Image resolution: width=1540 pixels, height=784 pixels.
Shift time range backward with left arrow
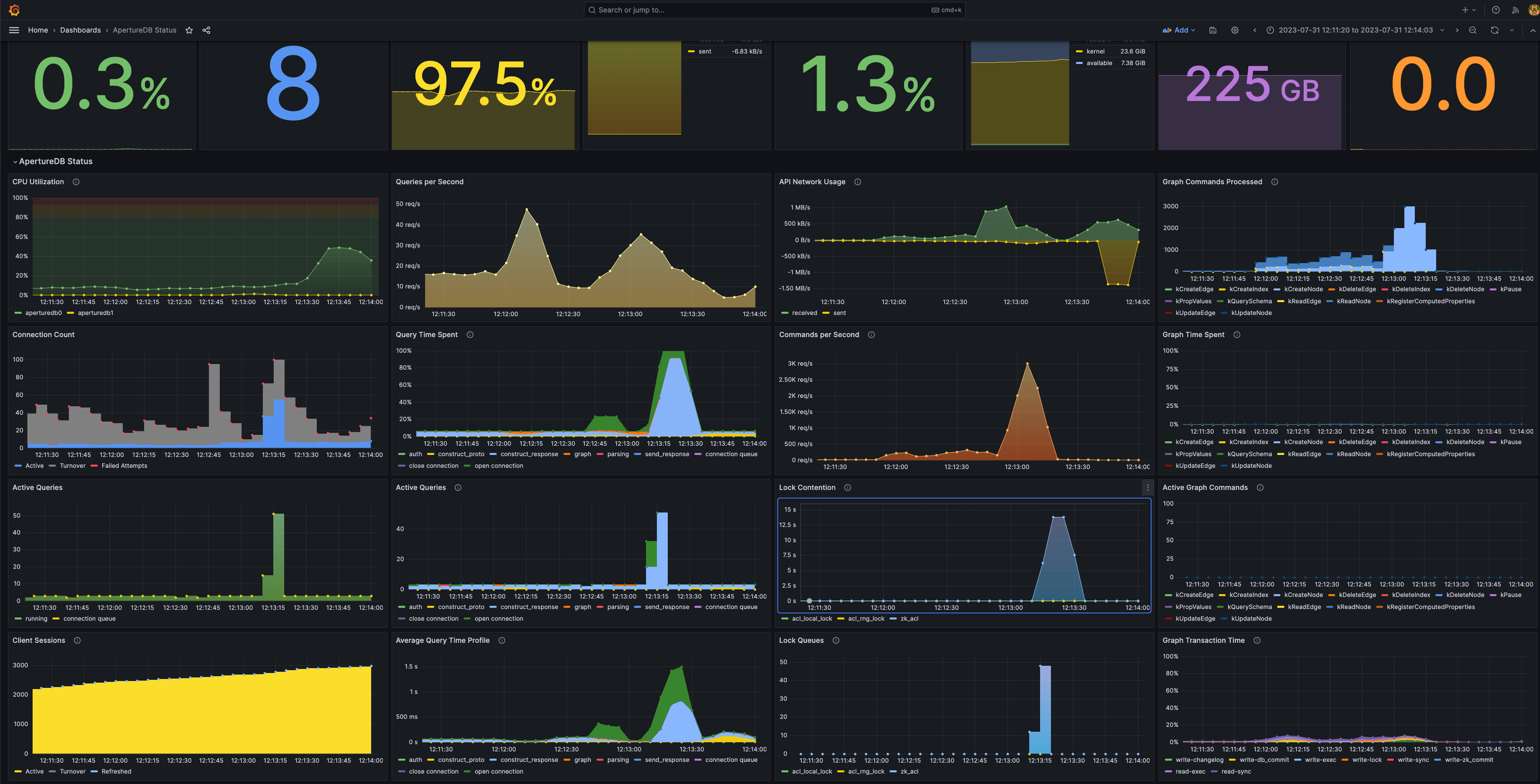tap(1254, 31)
